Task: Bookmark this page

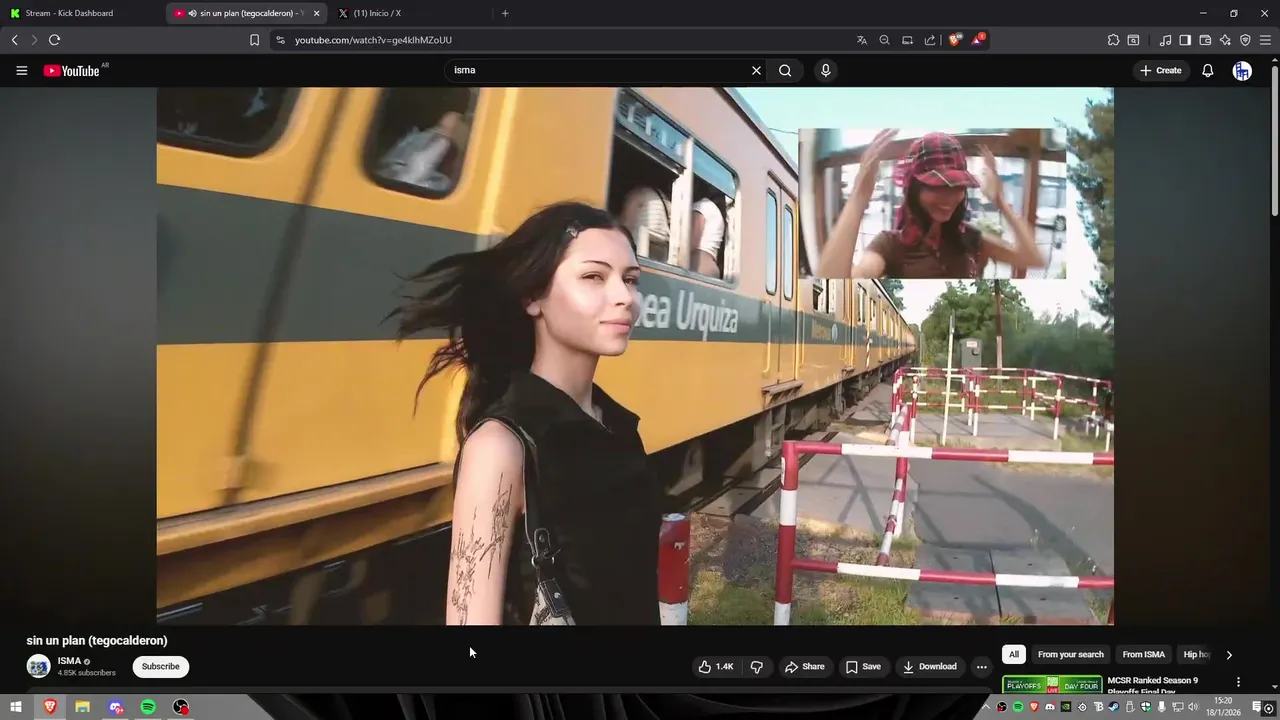Action: [254, 40]
